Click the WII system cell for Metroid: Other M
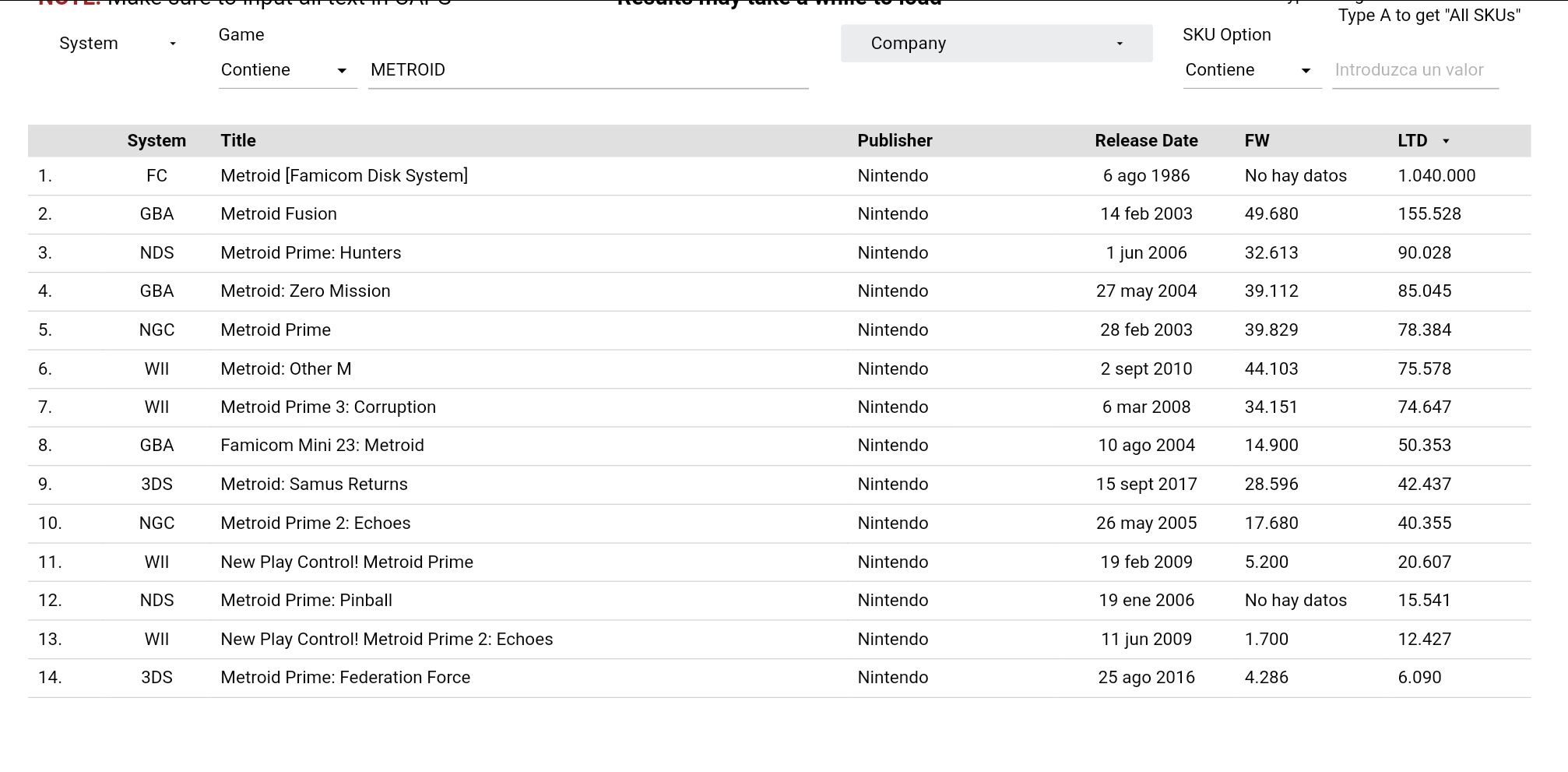 [x=156, y=369]
